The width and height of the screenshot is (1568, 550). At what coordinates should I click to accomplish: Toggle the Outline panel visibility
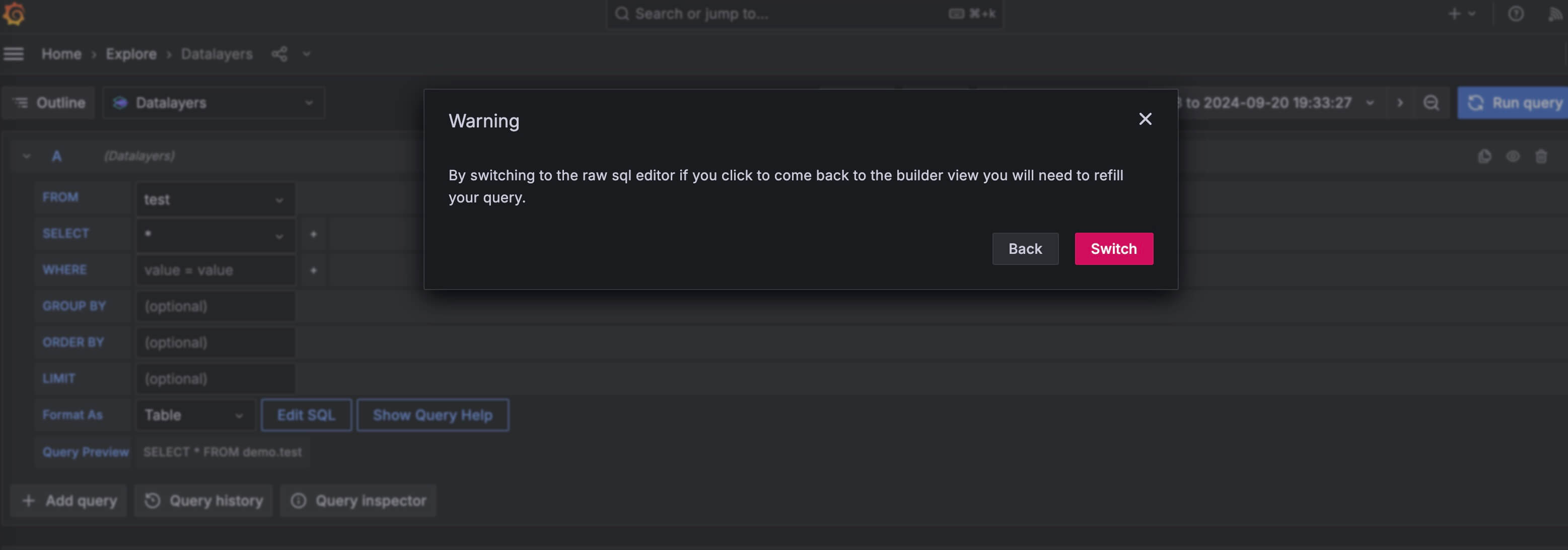pos(50,102)
